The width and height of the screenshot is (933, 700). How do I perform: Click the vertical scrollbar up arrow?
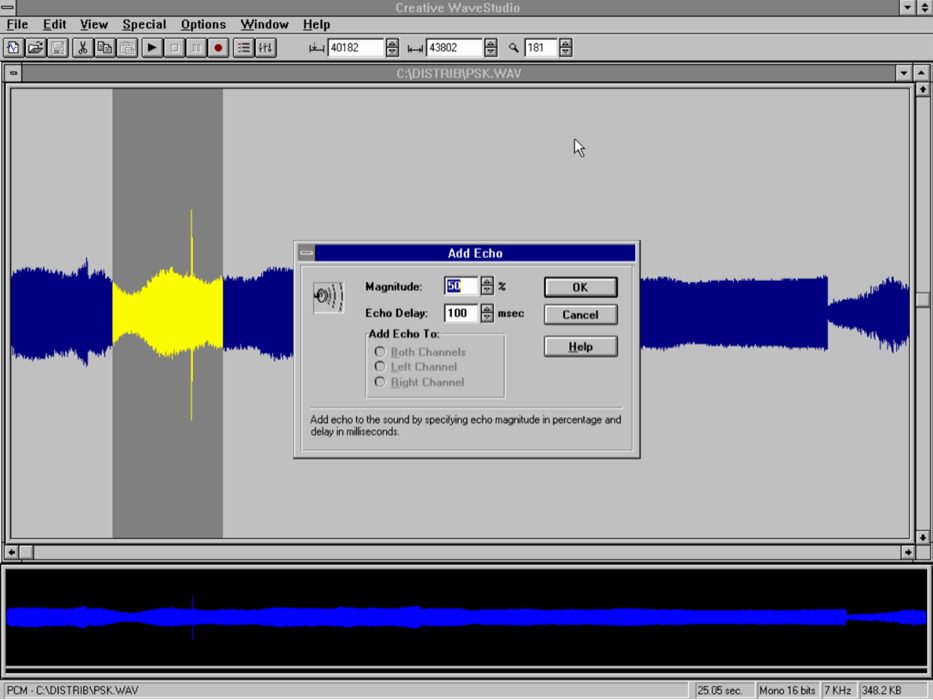[x=922, y=89]
